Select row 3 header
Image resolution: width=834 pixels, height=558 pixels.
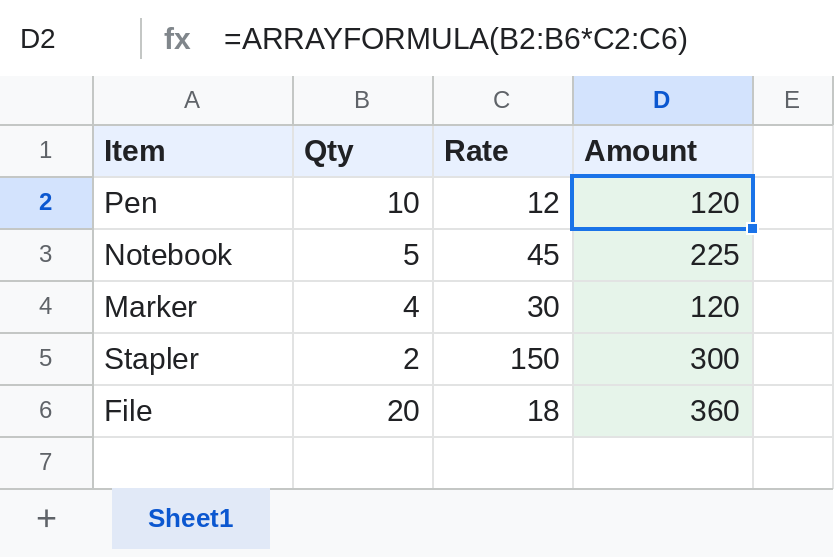(x=46, y=255)
